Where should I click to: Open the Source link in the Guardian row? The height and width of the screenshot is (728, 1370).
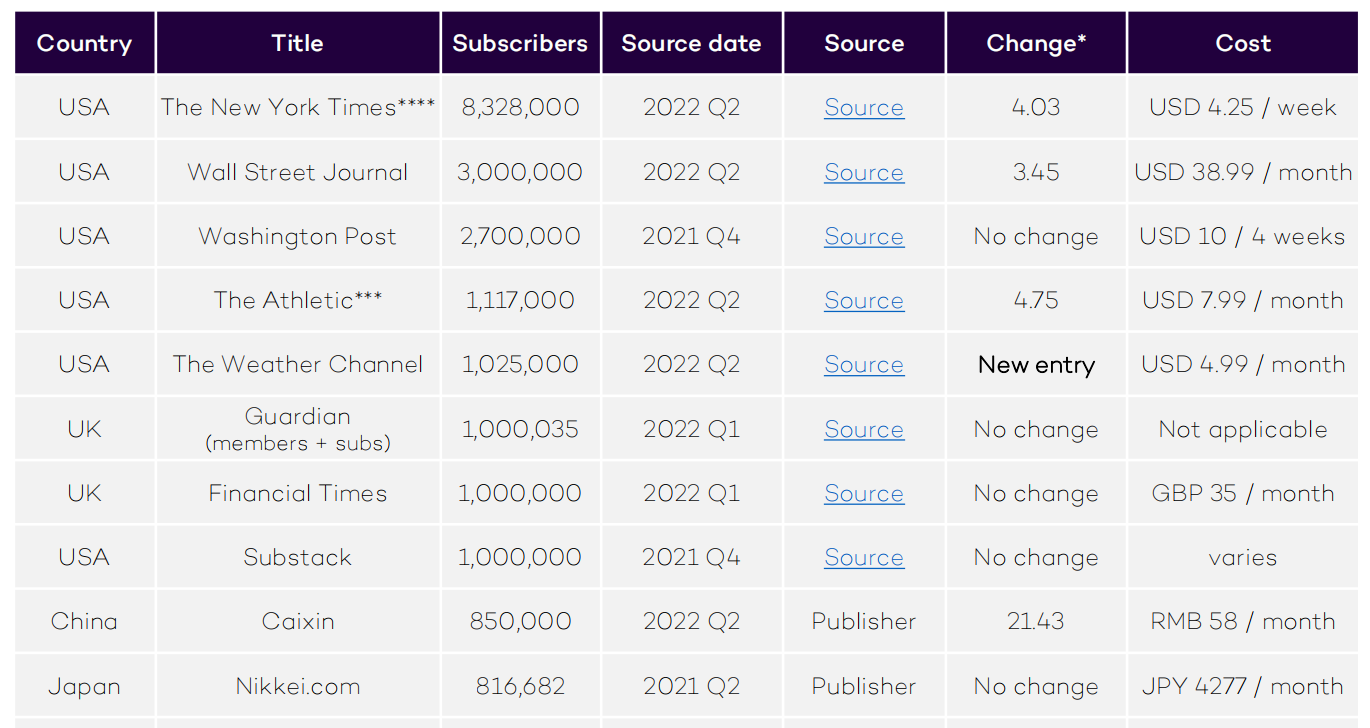tap(864, 429)
